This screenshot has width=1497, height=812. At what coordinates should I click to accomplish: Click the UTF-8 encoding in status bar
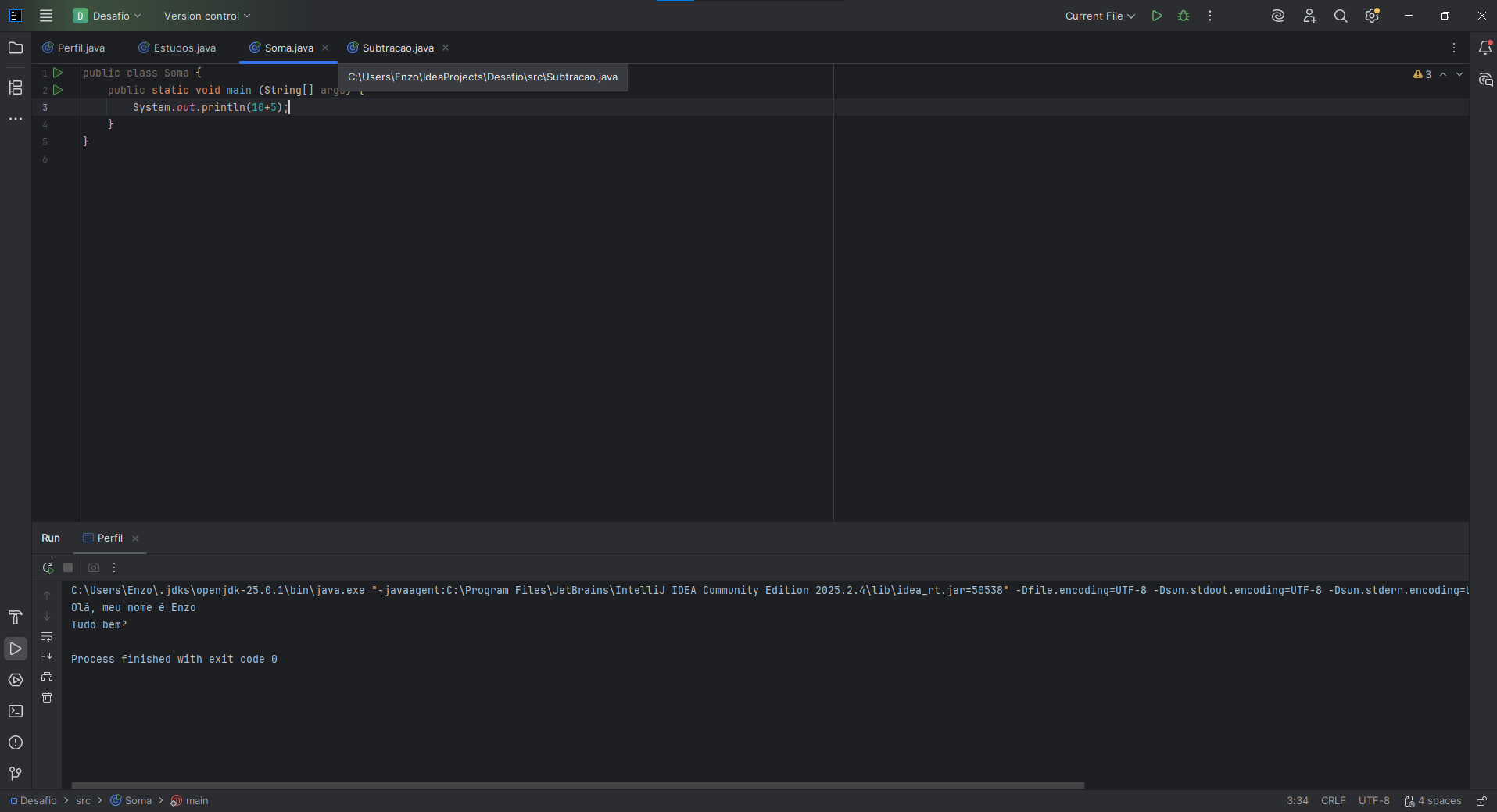1373,801
